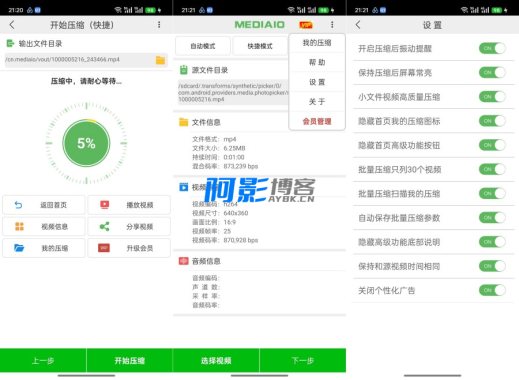
Task: Toggle 隐藏高级功能底部说明 switch
Action: [x=492, y=242]
